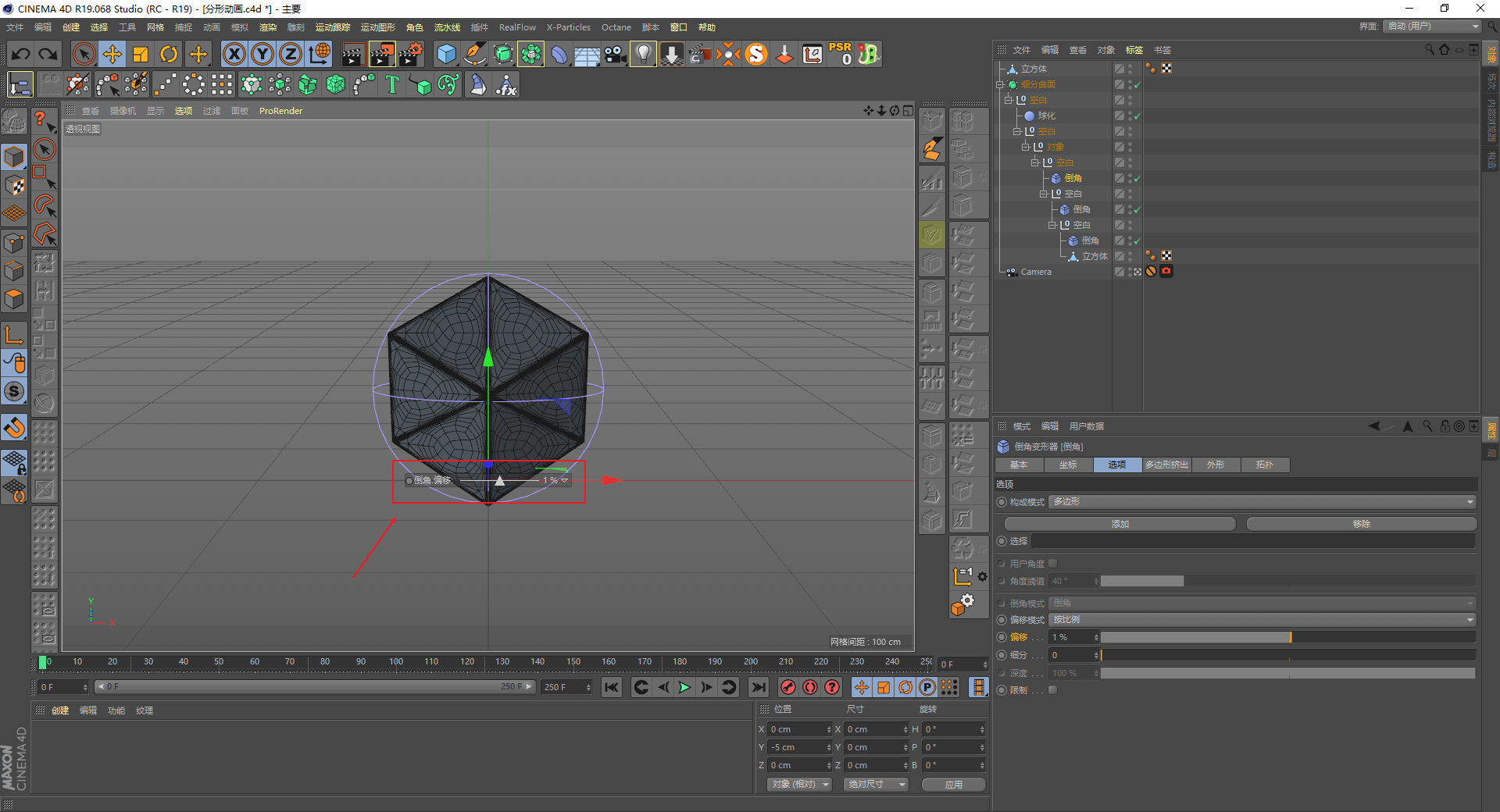Collapse the 细分曲面 tree node
Screen dimensions: 1500x812
point(1000,84)
